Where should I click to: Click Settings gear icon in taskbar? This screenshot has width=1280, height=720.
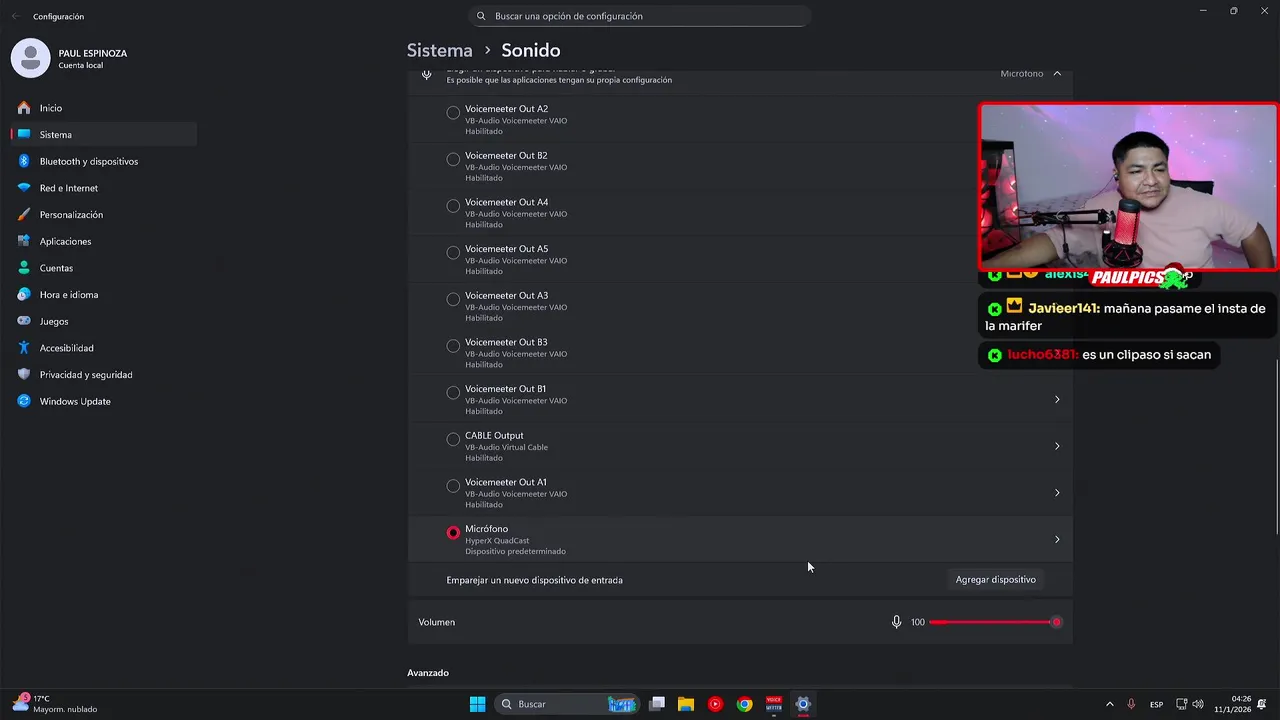coord(802,704)
